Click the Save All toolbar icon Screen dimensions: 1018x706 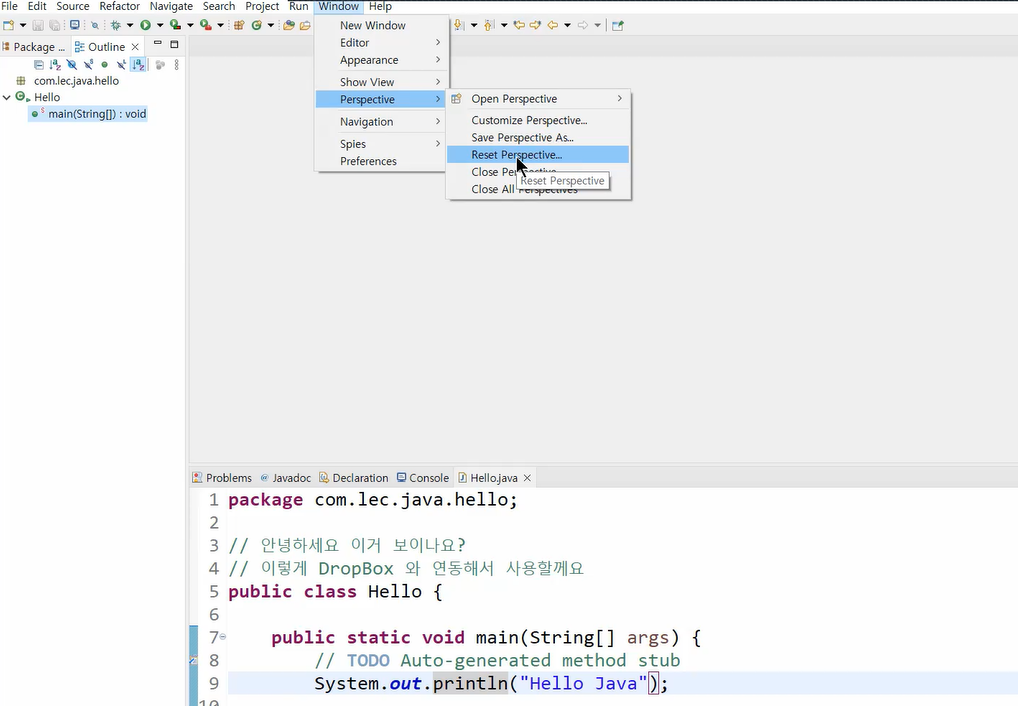click(x=55, y=25)
